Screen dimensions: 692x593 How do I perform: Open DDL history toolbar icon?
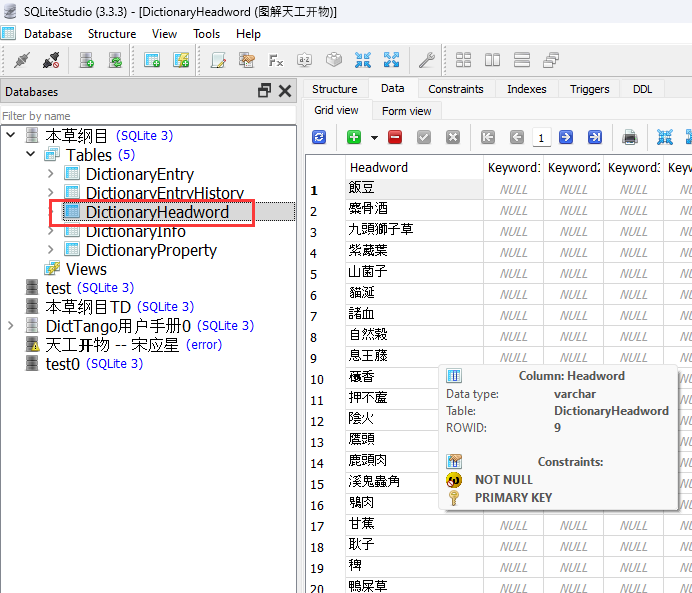coord(247,60)
